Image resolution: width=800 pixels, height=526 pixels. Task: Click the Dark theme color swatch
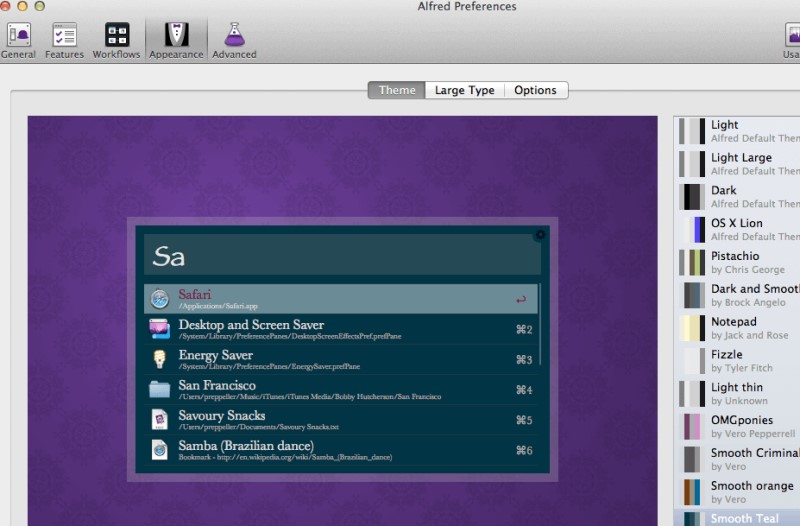point(692,196)
